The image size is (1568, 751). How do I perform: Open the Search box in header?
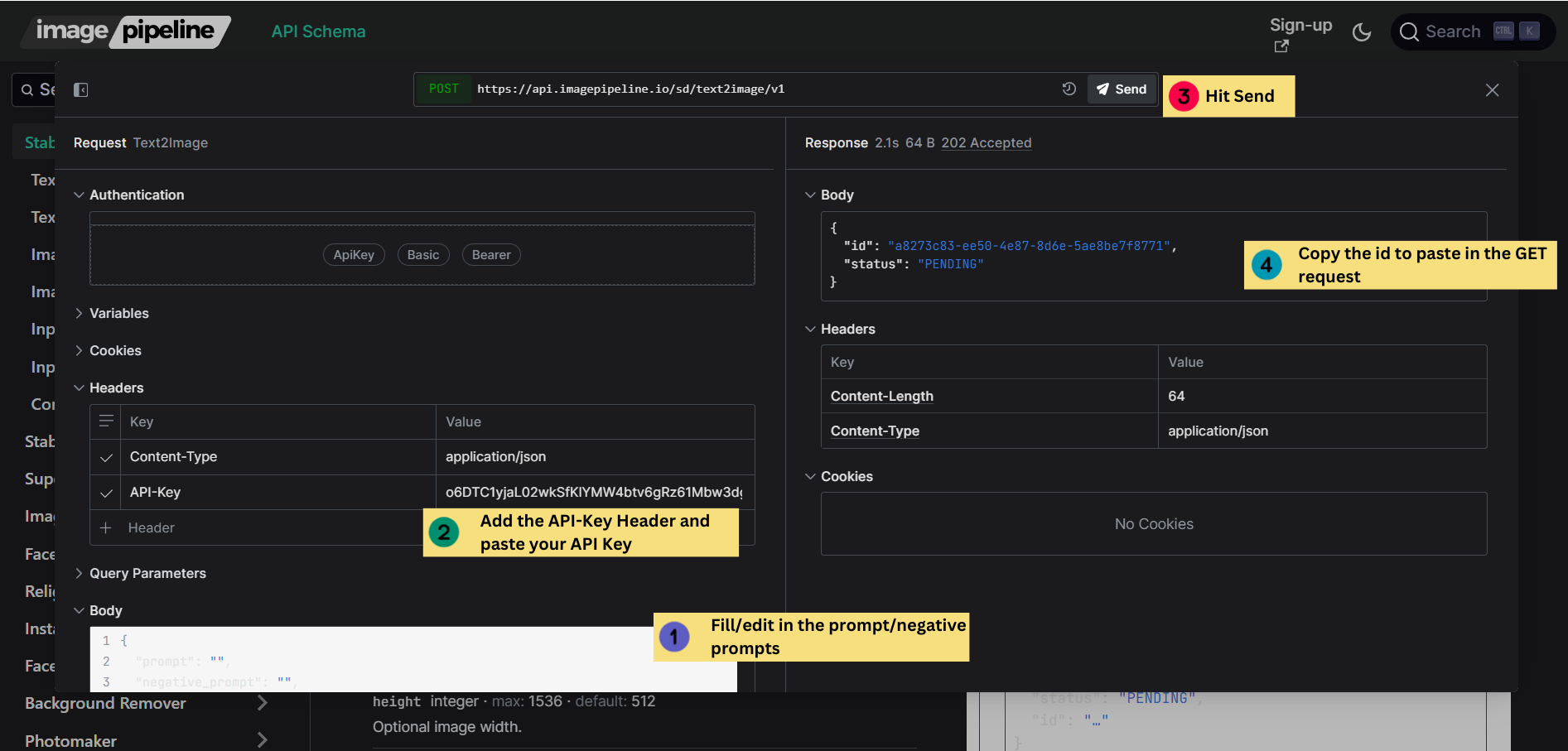(x=1472, y=31)
